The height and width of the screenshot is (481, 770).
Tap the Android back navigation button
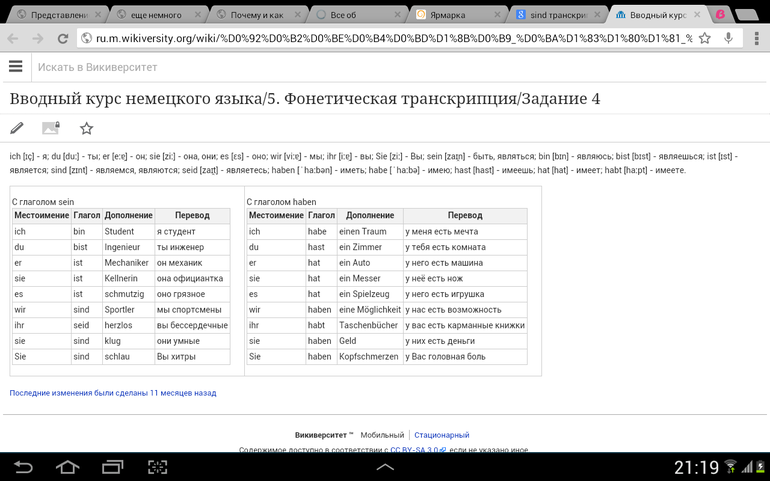point(23,467)
